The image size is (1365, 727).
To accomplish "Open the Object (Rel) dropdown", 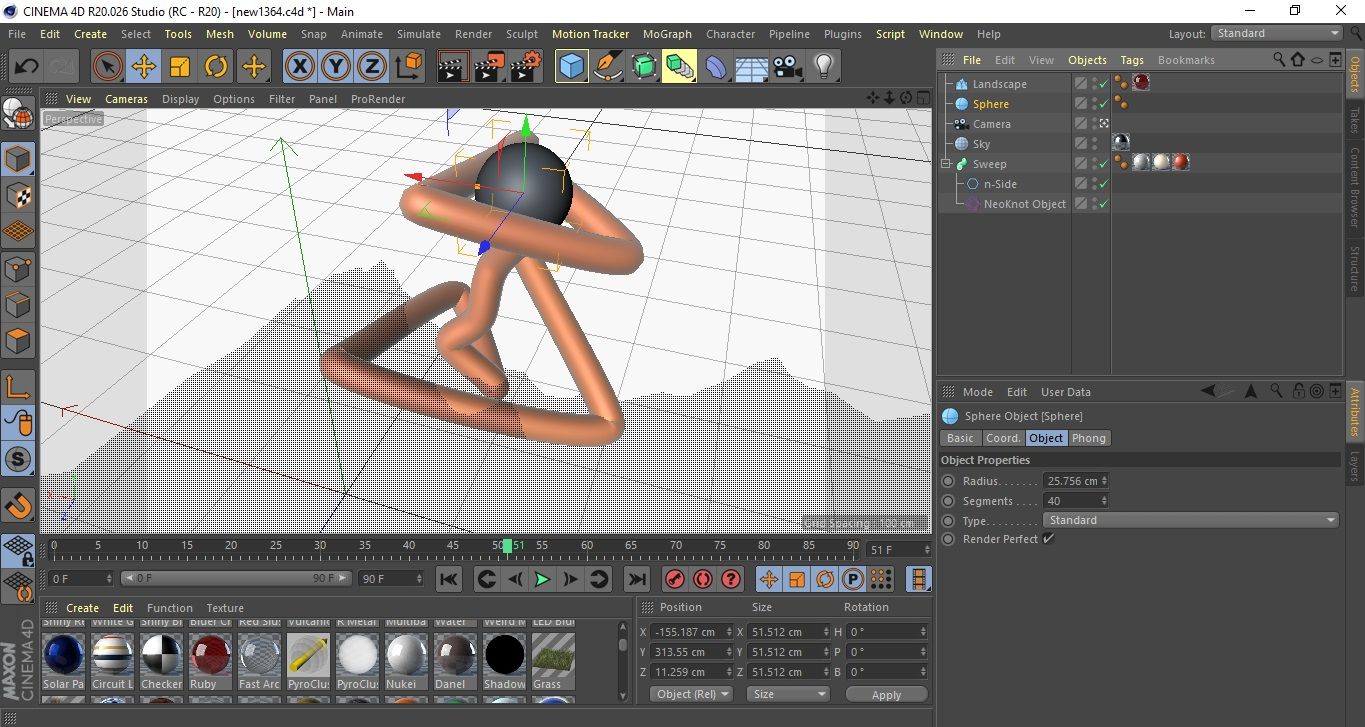I will pos(691,694).
